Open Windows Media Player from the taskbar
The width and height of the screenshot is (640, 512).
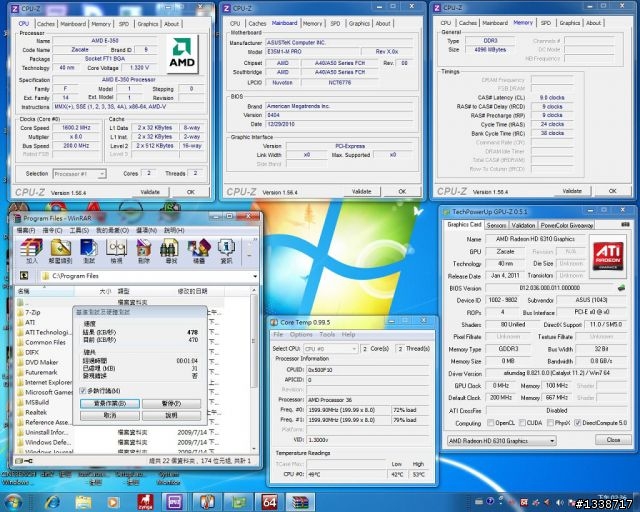point(113,502)
